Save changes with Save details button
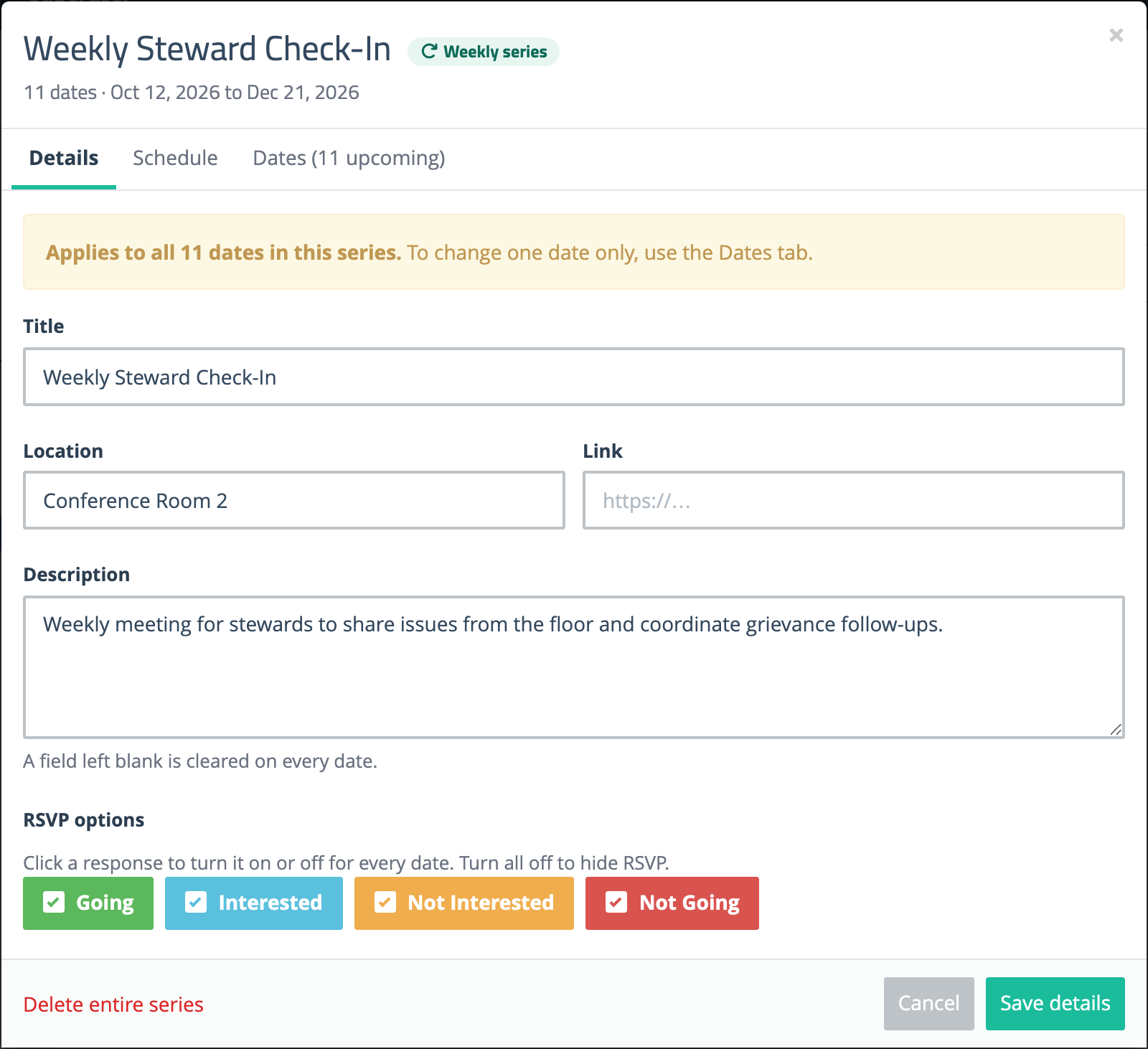1148x1049 pixels. (1055, 1004)
